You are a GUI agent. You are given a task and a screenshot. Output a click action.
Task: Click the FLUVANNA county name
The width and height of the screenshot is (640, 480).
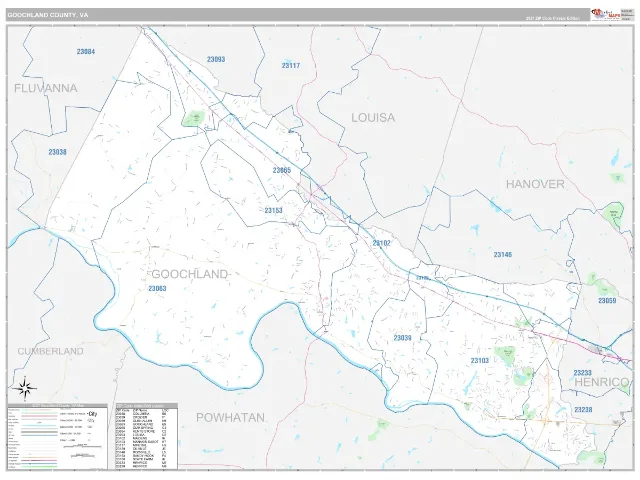[46, 89]
